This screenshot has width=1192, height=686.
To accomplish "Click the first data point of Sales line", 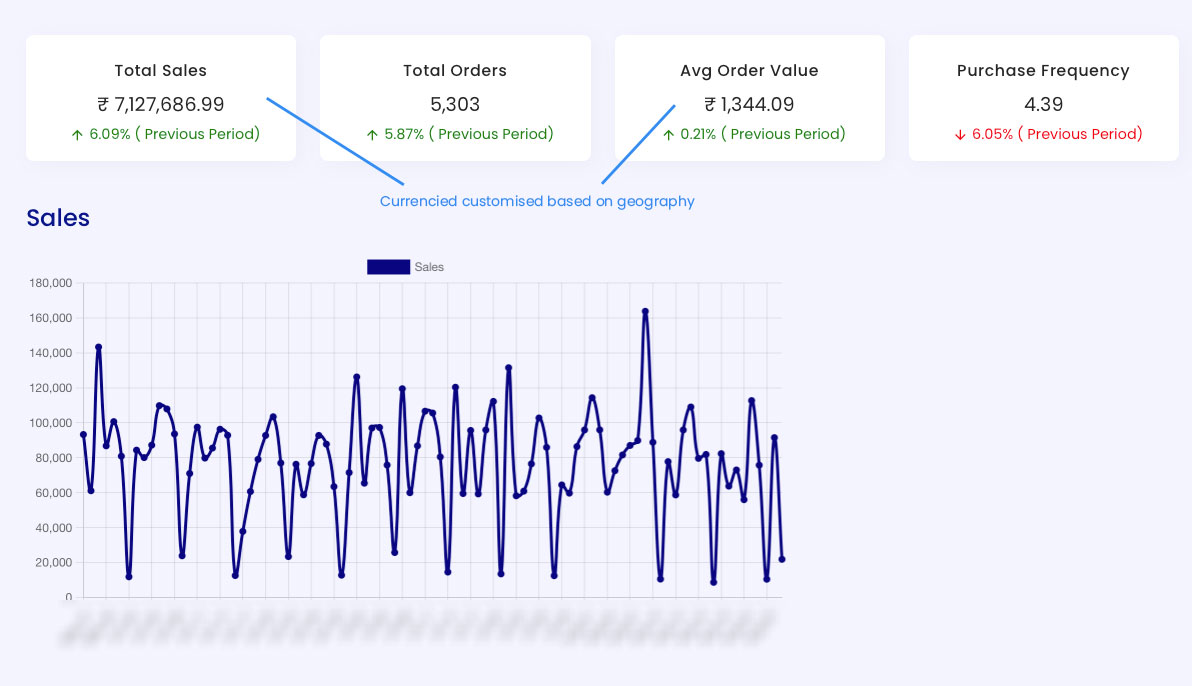I will pos(84,435).
